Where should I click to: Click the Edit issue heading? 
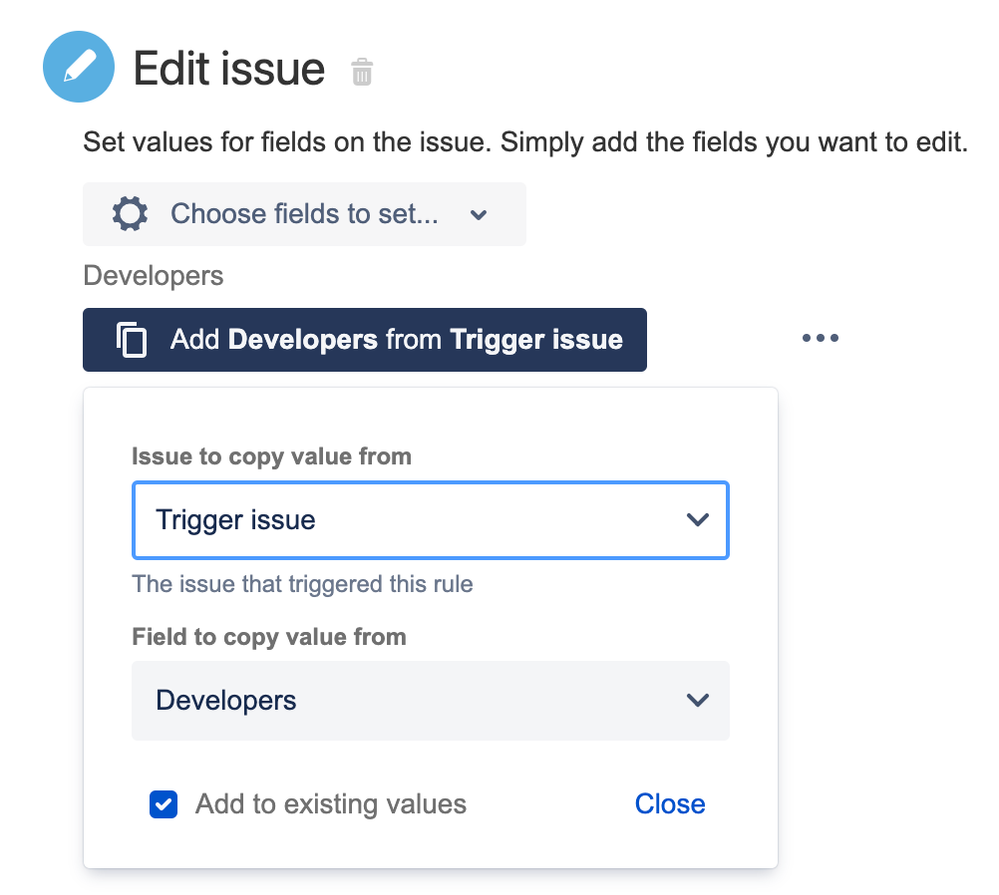229,69
